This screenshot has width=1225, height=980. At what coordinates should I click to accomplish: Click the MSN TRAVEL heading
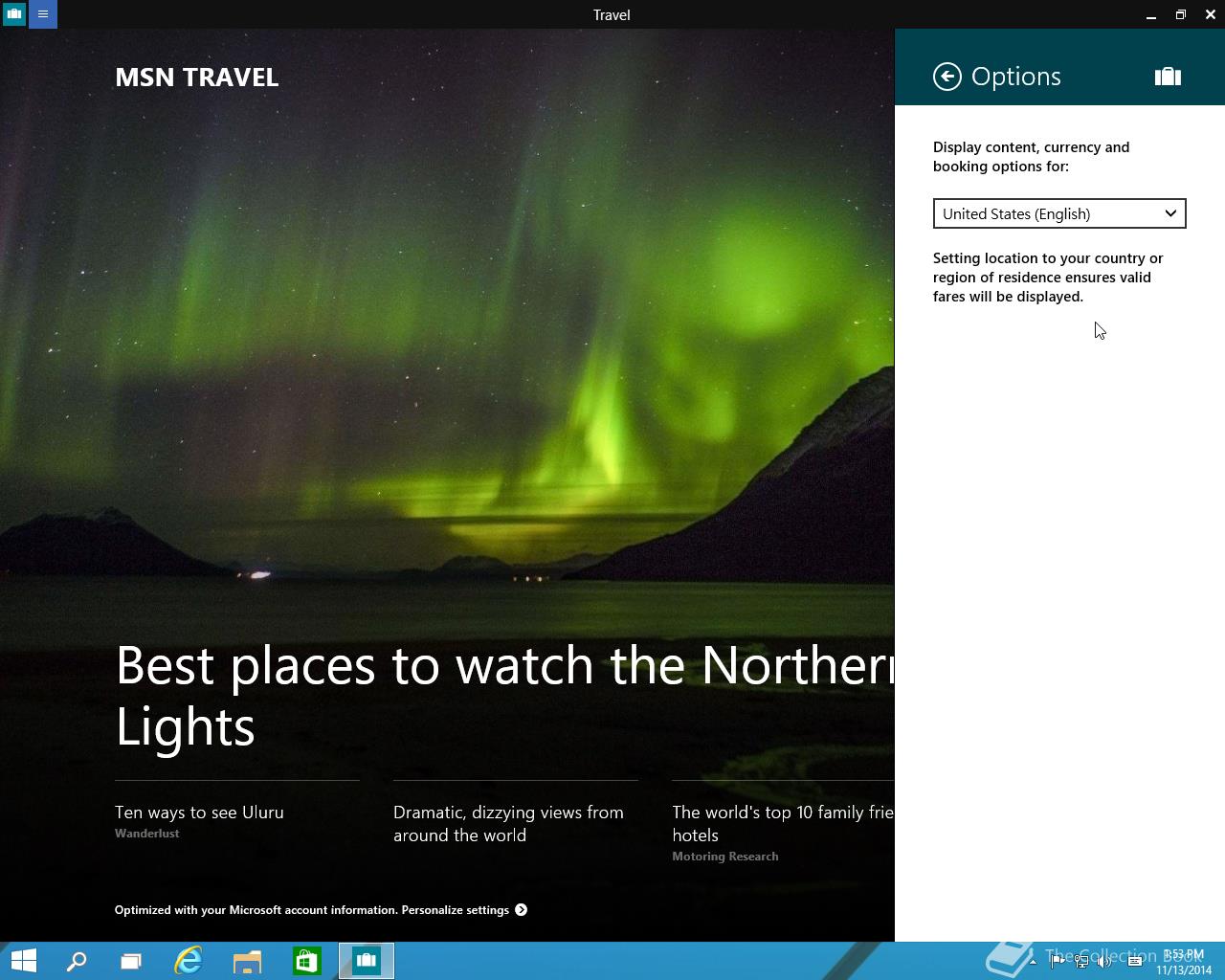tap(197, 78)
